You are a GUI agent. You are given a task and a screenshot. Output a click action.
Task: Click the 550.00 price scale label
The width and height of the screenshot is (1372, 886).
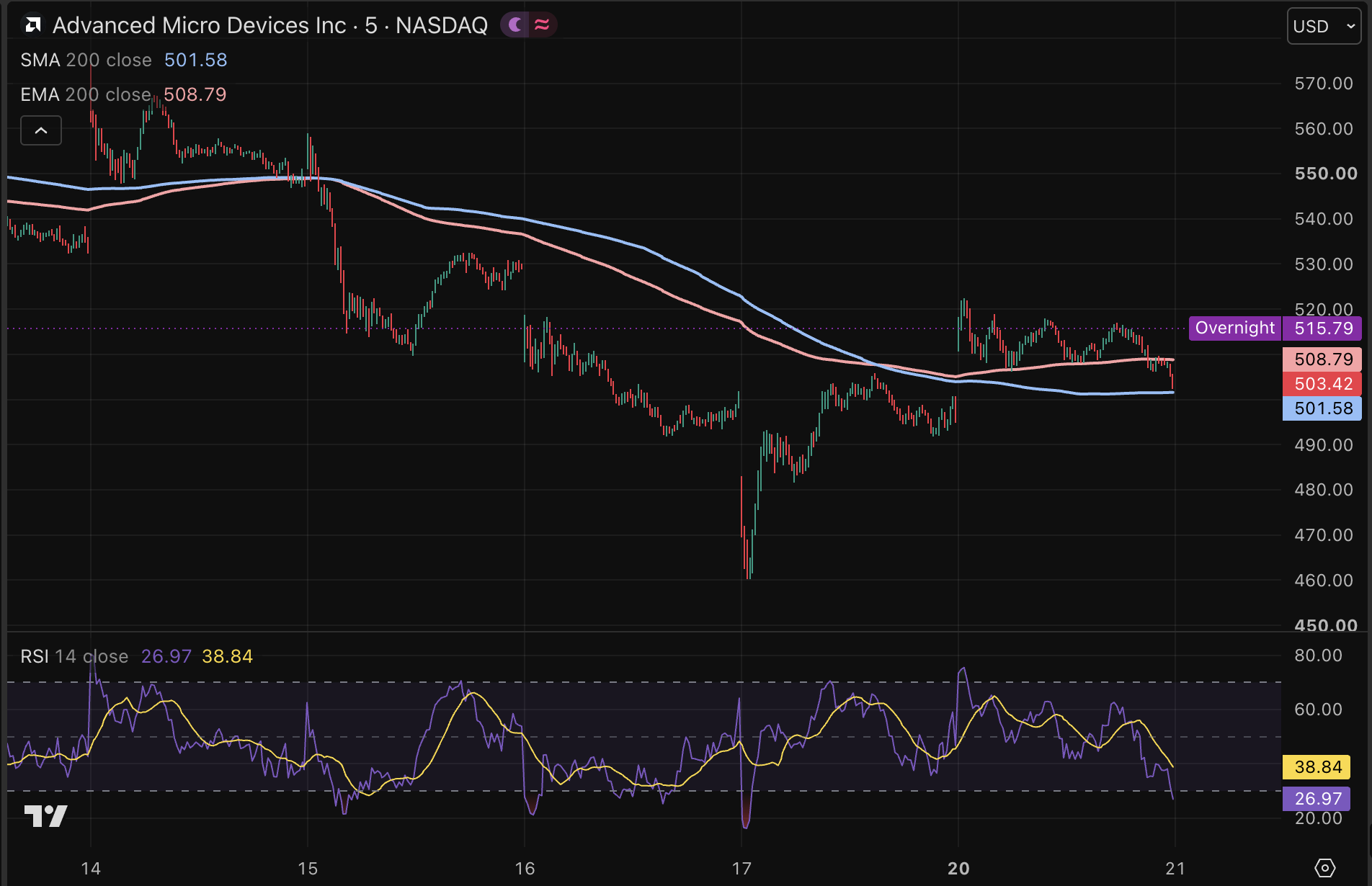click(1326, 174)
